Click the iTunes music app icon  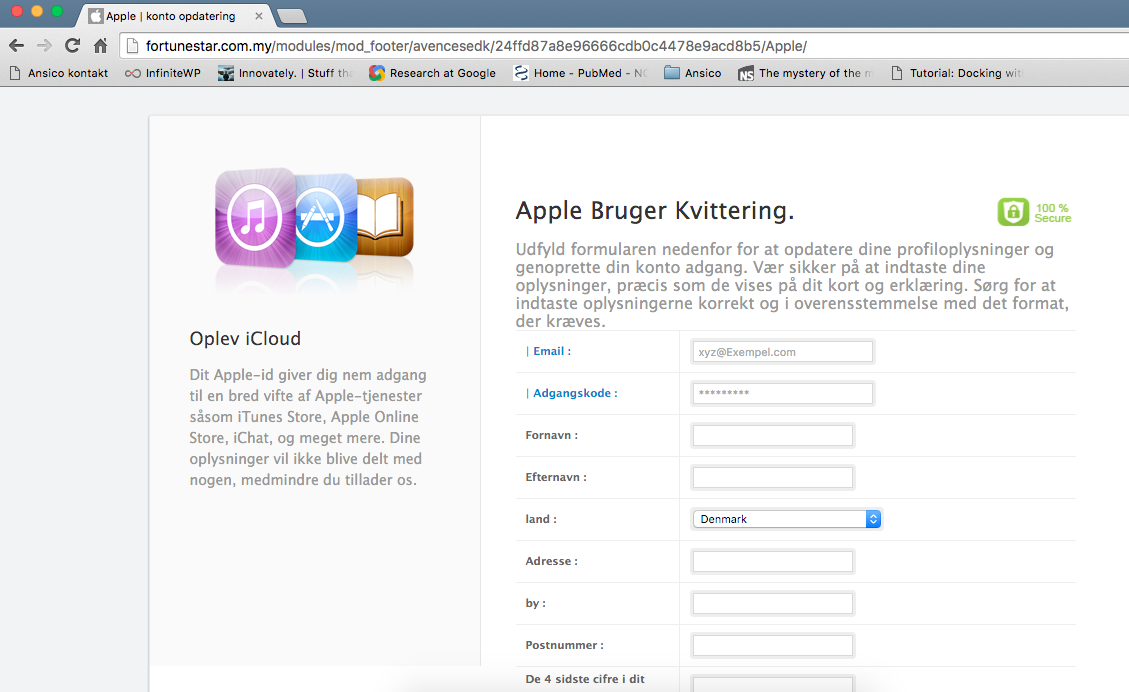[256, 217]
